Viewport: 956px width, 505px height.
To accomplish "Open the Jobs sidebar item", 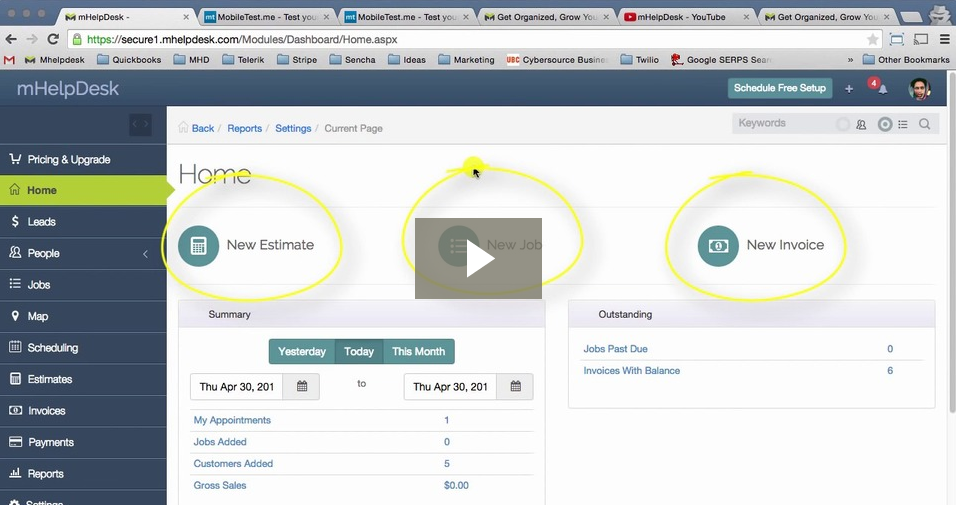I will pos(83,285).
